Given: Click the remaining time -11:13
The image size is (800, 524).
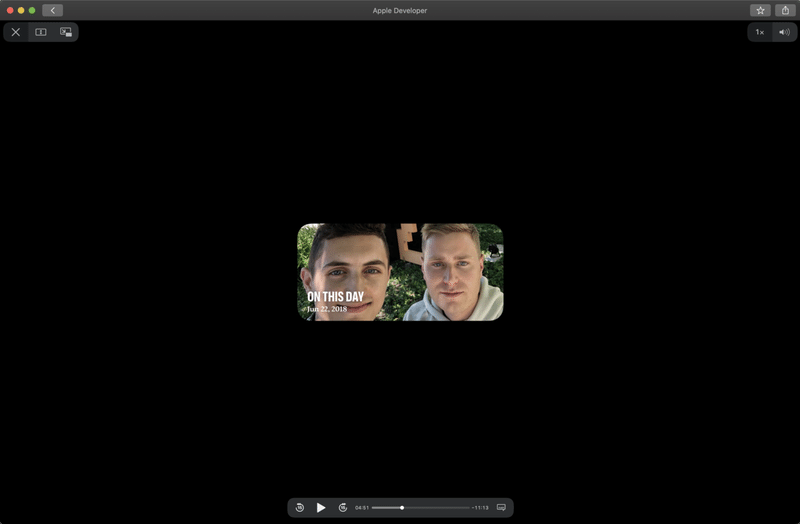Looking at the screenshot, I should click(x=480, y=508).
